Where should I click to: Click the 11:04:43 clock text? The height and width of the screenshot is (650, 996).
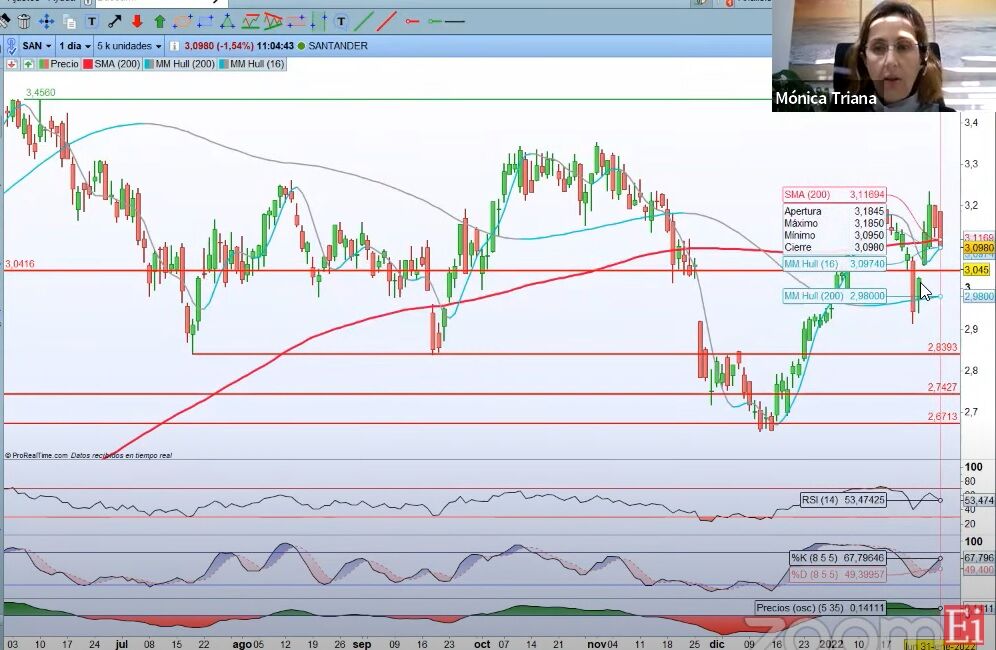276,46
